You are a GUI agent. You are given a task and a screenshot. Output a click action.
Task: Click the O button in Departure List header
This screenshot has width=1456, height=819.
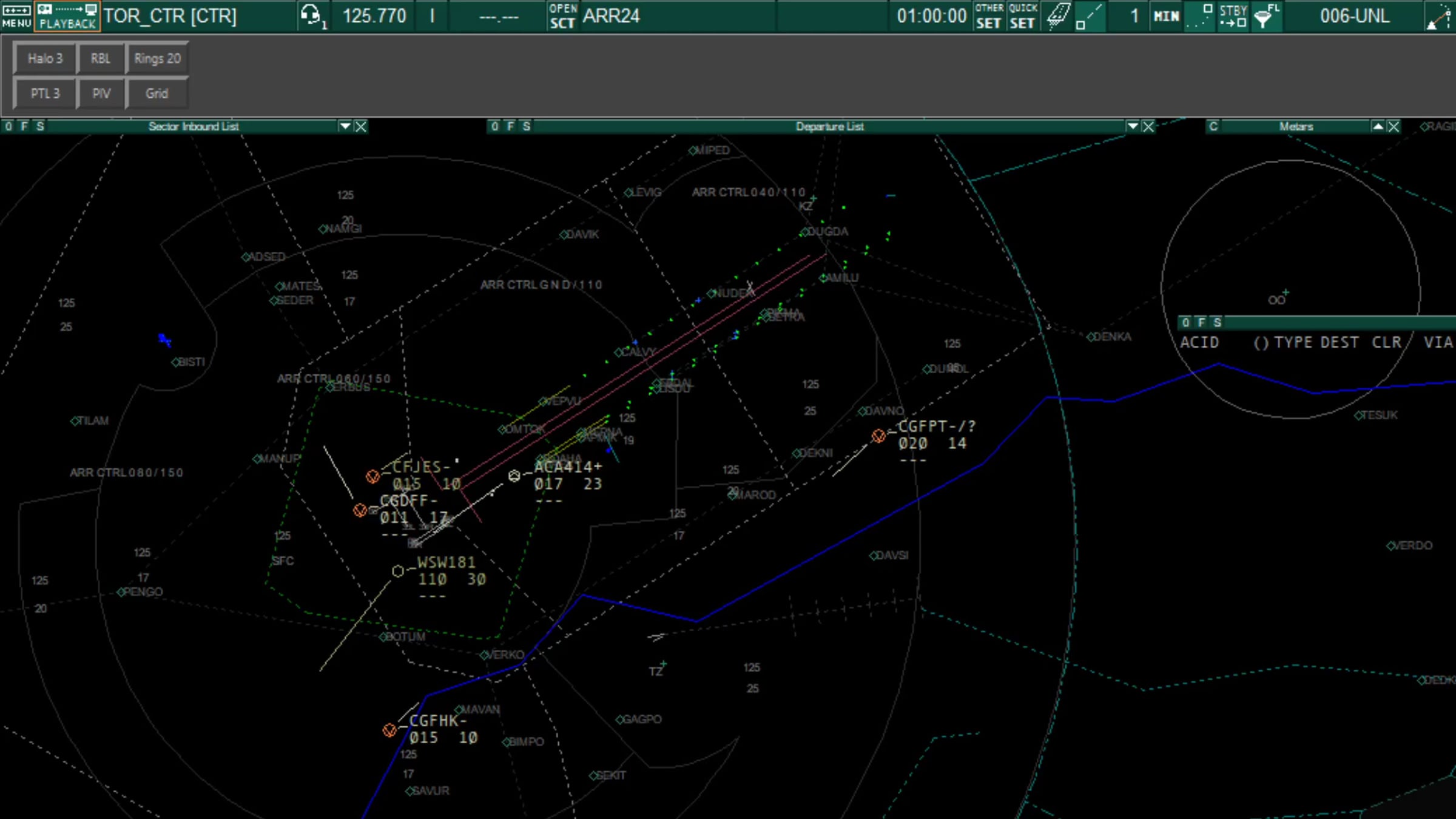[495, 126]
